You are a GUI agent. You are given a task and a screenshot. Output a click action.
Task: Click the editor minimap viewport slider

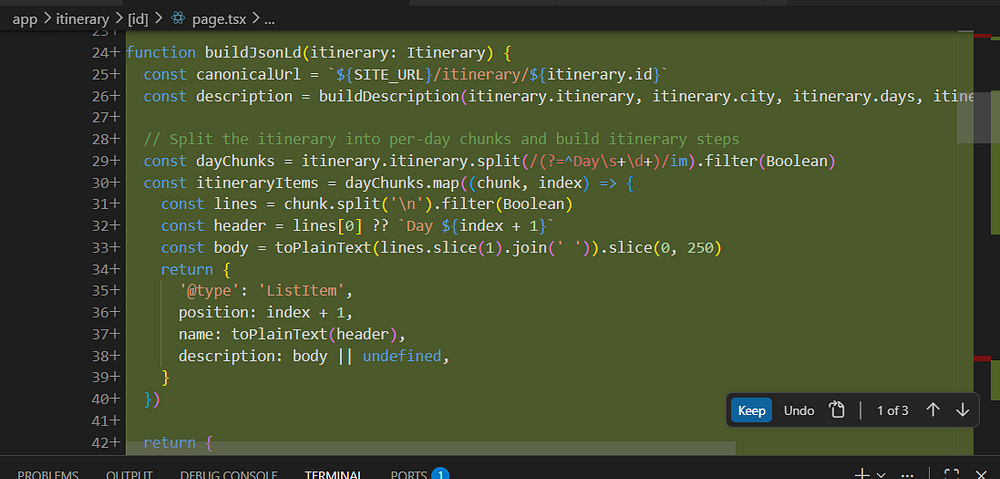click(x=974, y=117)
